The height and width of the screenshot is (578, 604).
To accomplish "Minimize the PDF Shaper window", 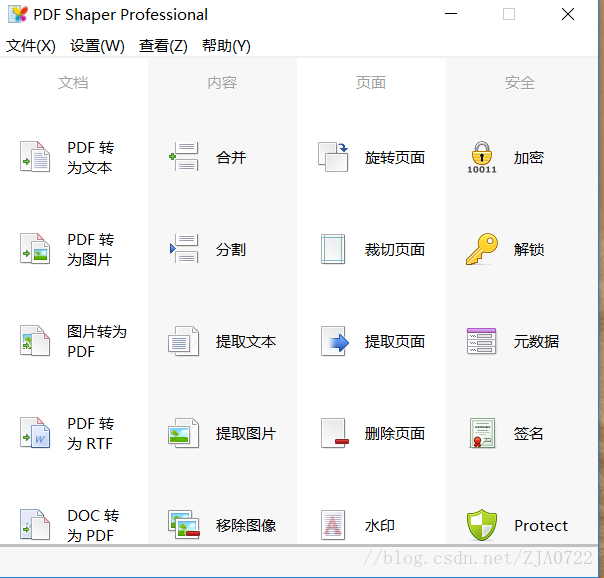I will click(x=451, y=14).
